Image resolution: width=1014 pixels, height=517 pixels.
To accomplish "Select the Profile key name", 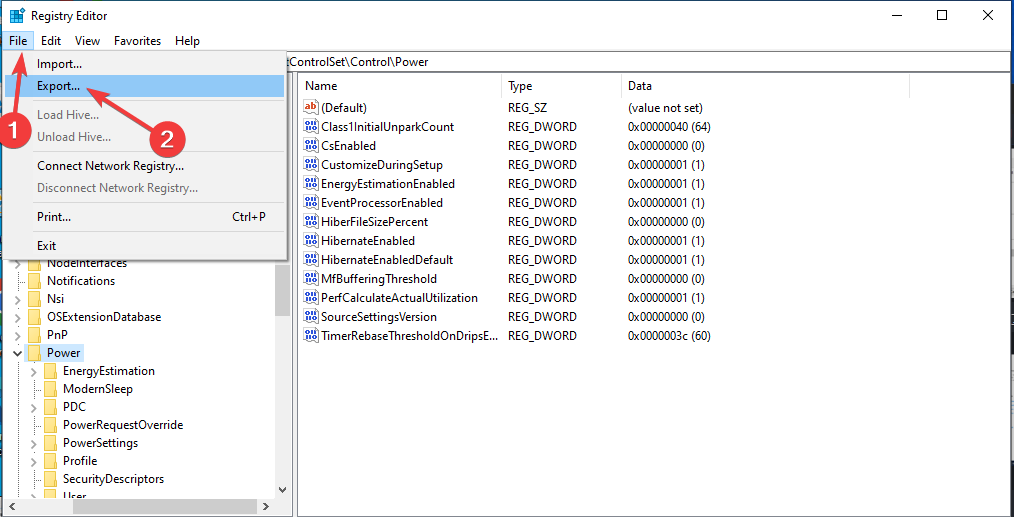I will pyautogui.click(x=80, y=461).
